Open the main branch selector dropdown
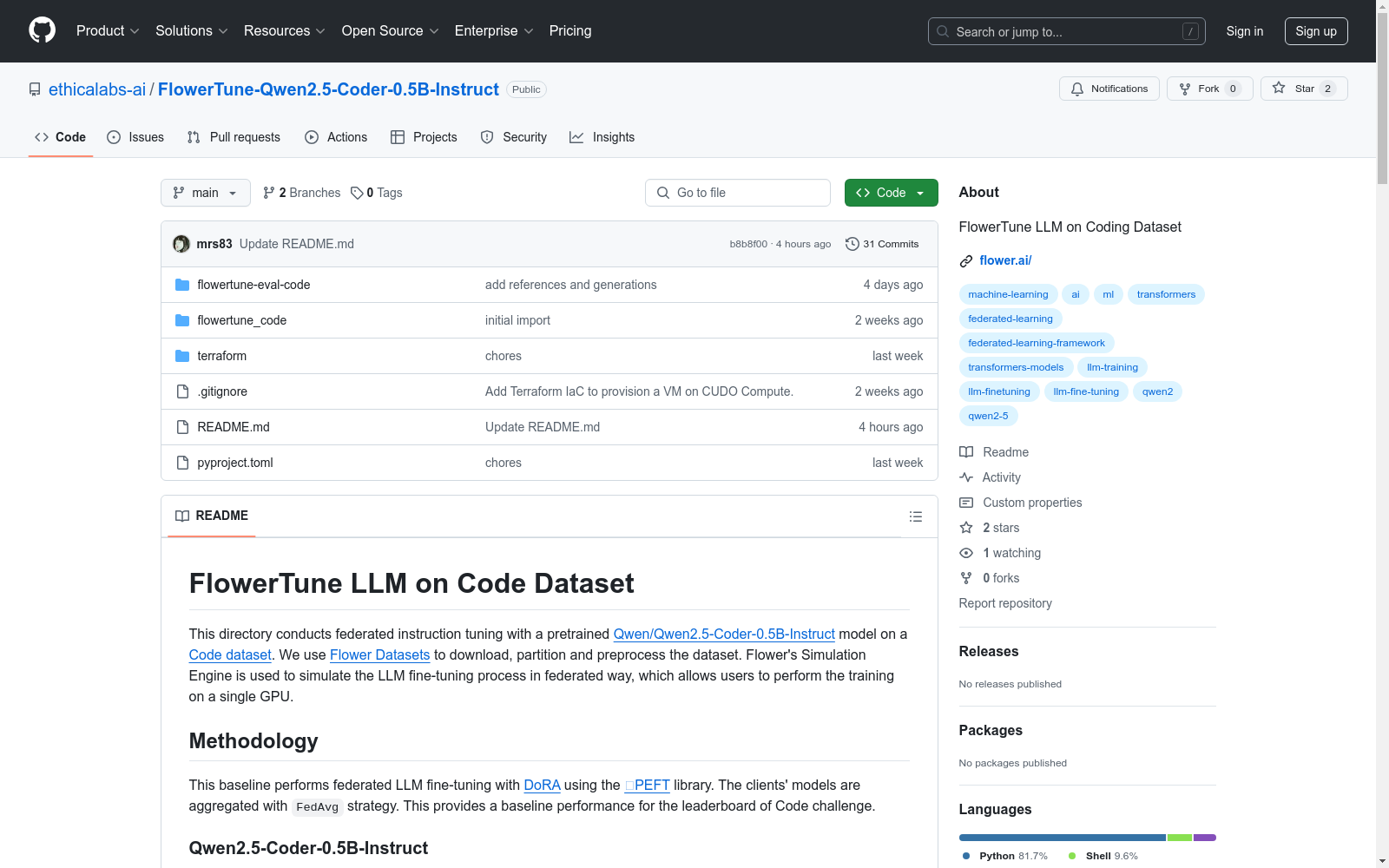The width and height of the screenshot is (1389, 868). click(x=206, y=193)
